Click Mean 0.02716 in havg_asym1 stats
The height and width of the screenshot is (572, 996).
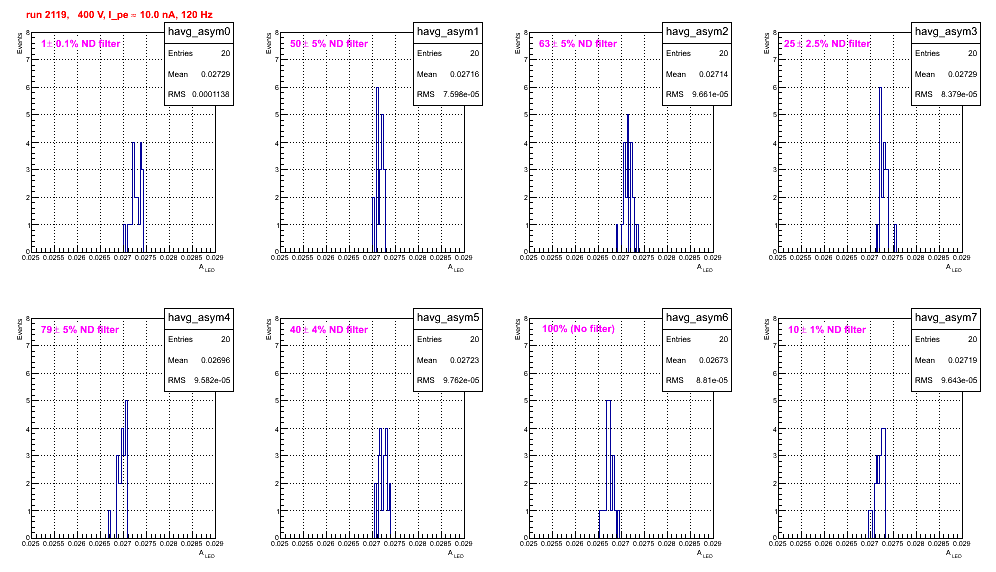(x=448, y=74)
